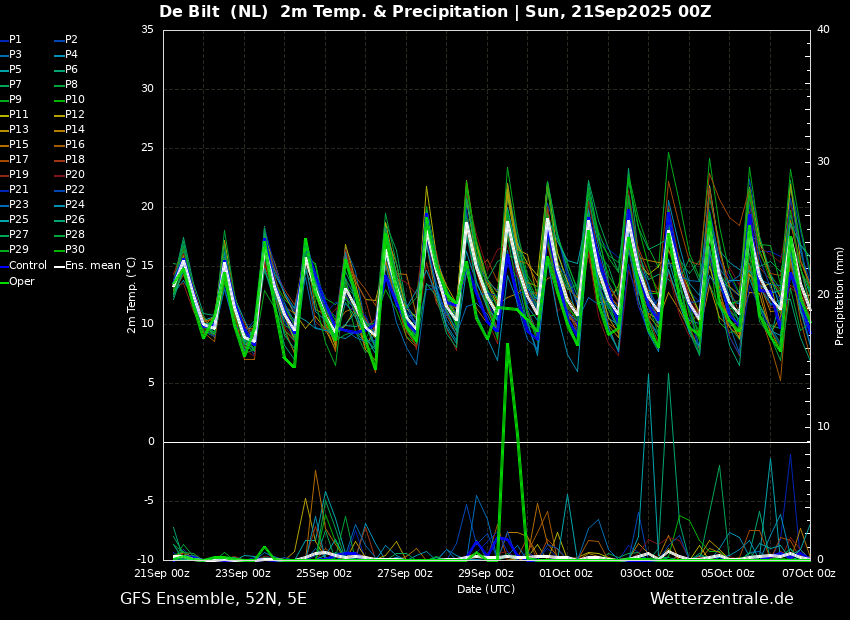
Task: Select the P17 legend entry
Action: [x=15, y=159]
